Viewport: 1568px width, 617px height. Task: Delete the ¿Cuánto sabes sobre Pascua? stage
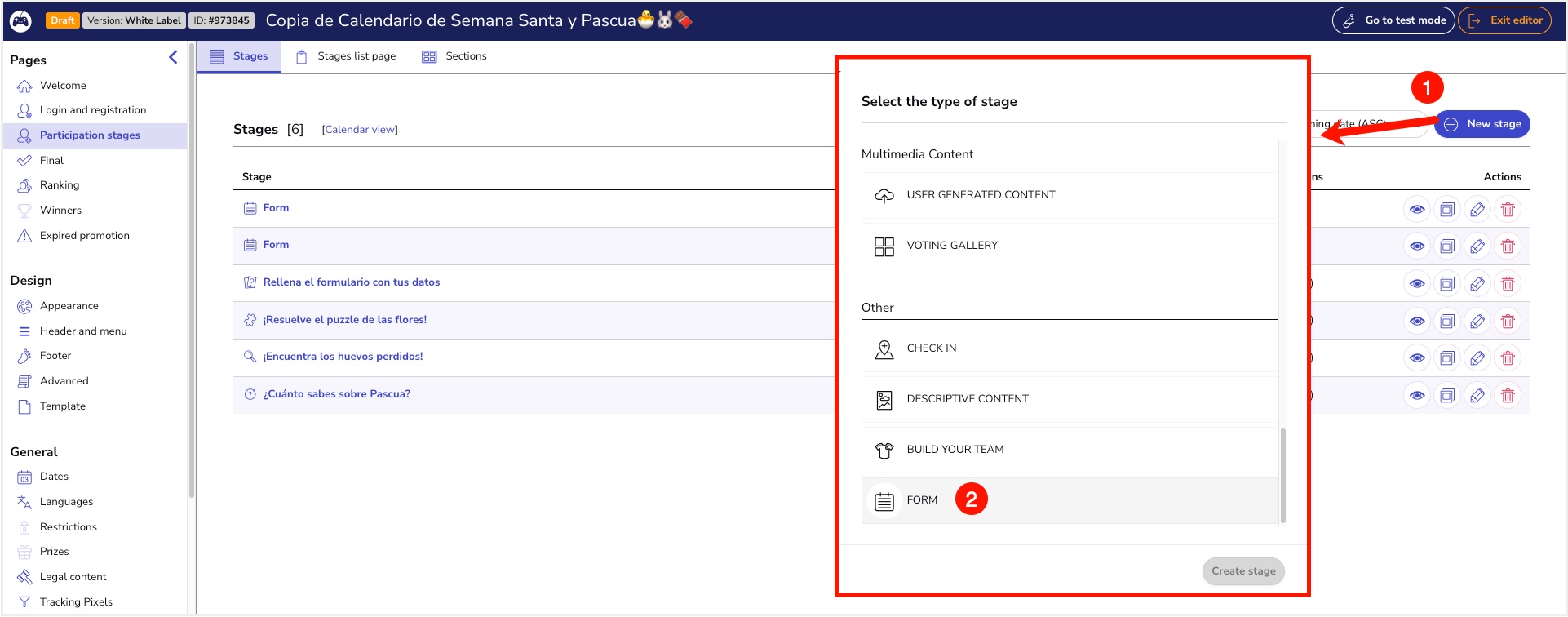[1508, 396]
